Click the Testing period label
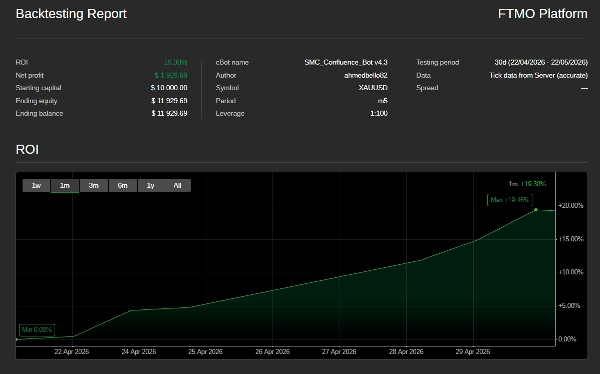 click(x=438, y=62)
